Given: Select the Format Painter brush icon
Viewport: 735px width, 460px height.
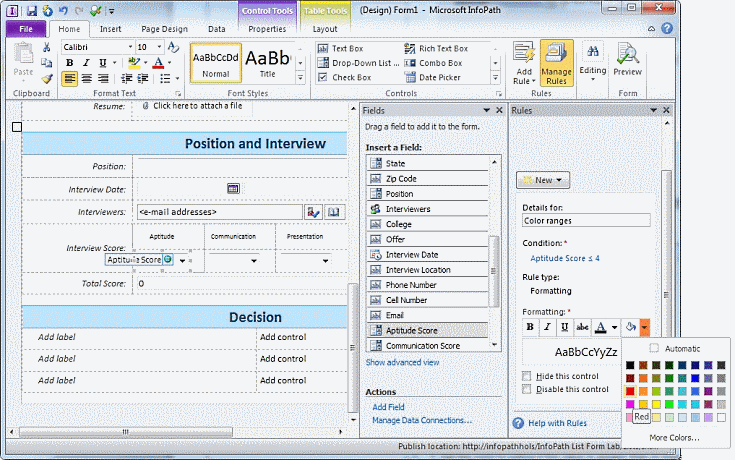Looking at the screenshot, I should coord(46,78).
